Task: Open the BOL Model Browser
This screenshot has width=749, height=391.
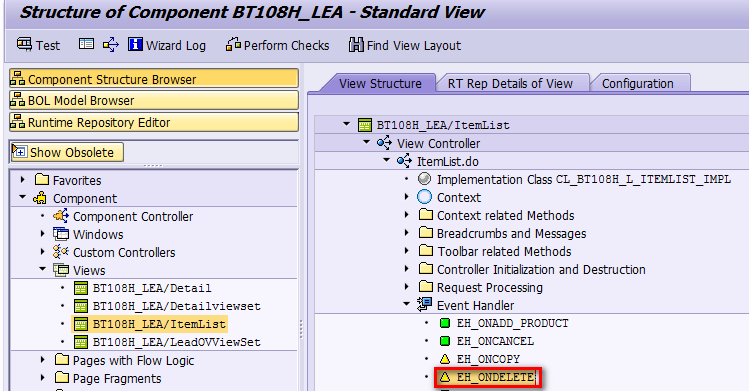Action: click(154, 100)
